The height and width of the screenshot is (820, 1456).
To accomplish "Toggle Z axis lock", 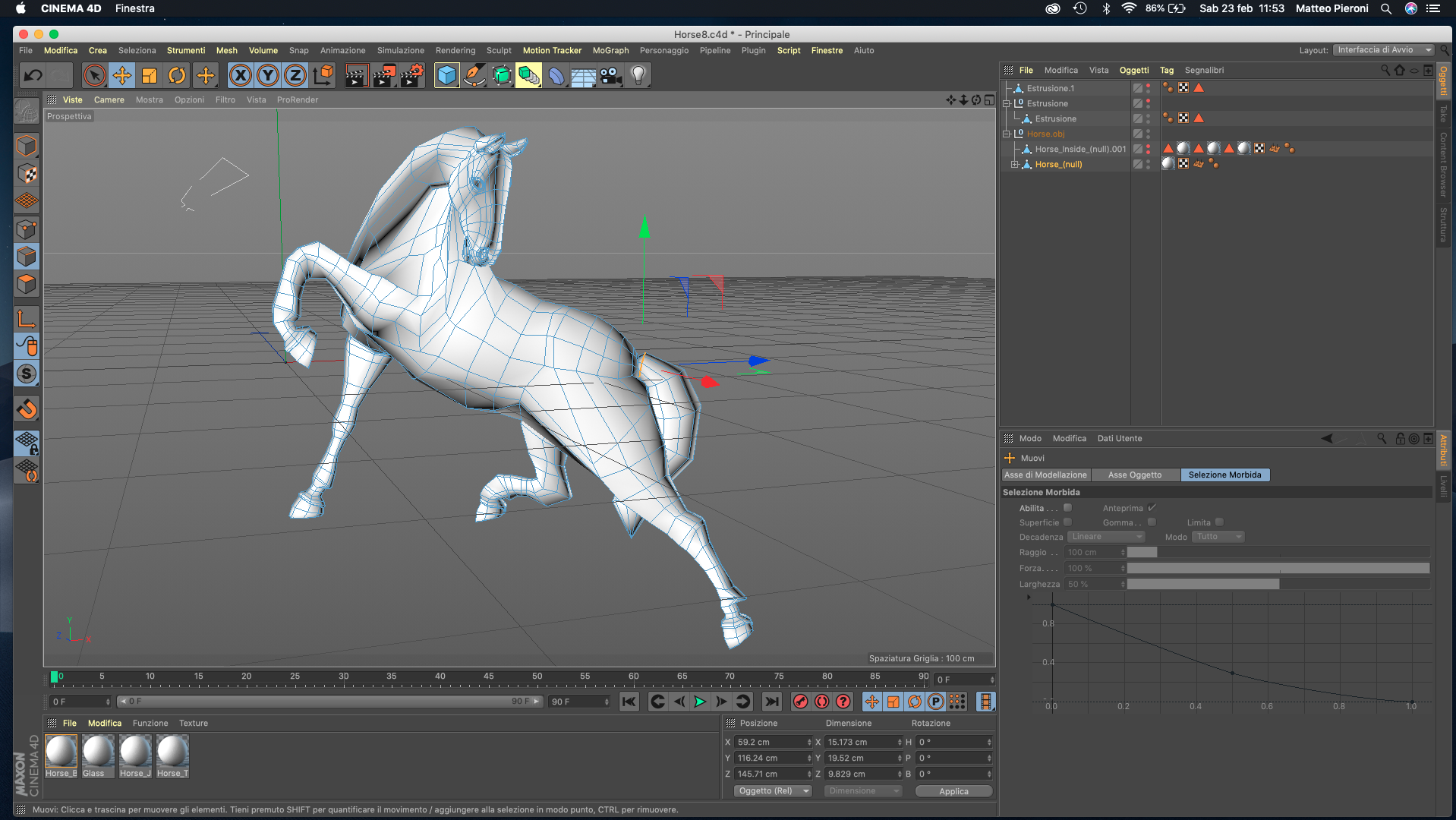I will tap(295, 75).
